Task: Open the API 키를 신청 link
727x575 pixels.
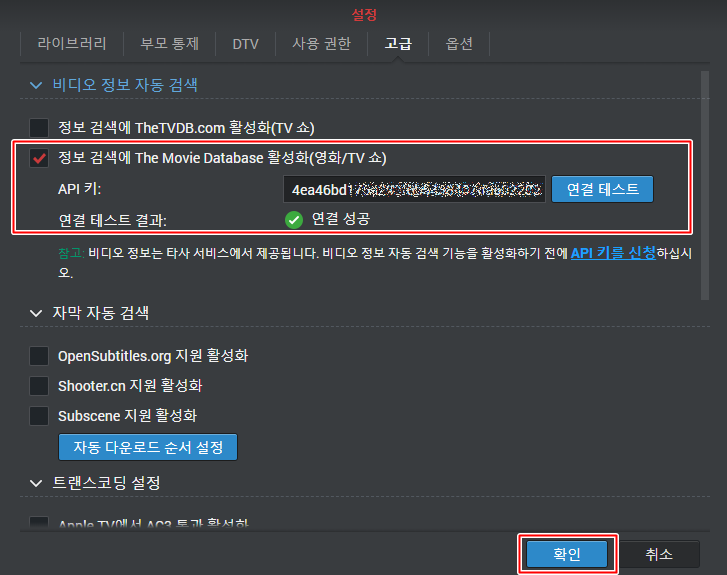Action: coord(613,253)
